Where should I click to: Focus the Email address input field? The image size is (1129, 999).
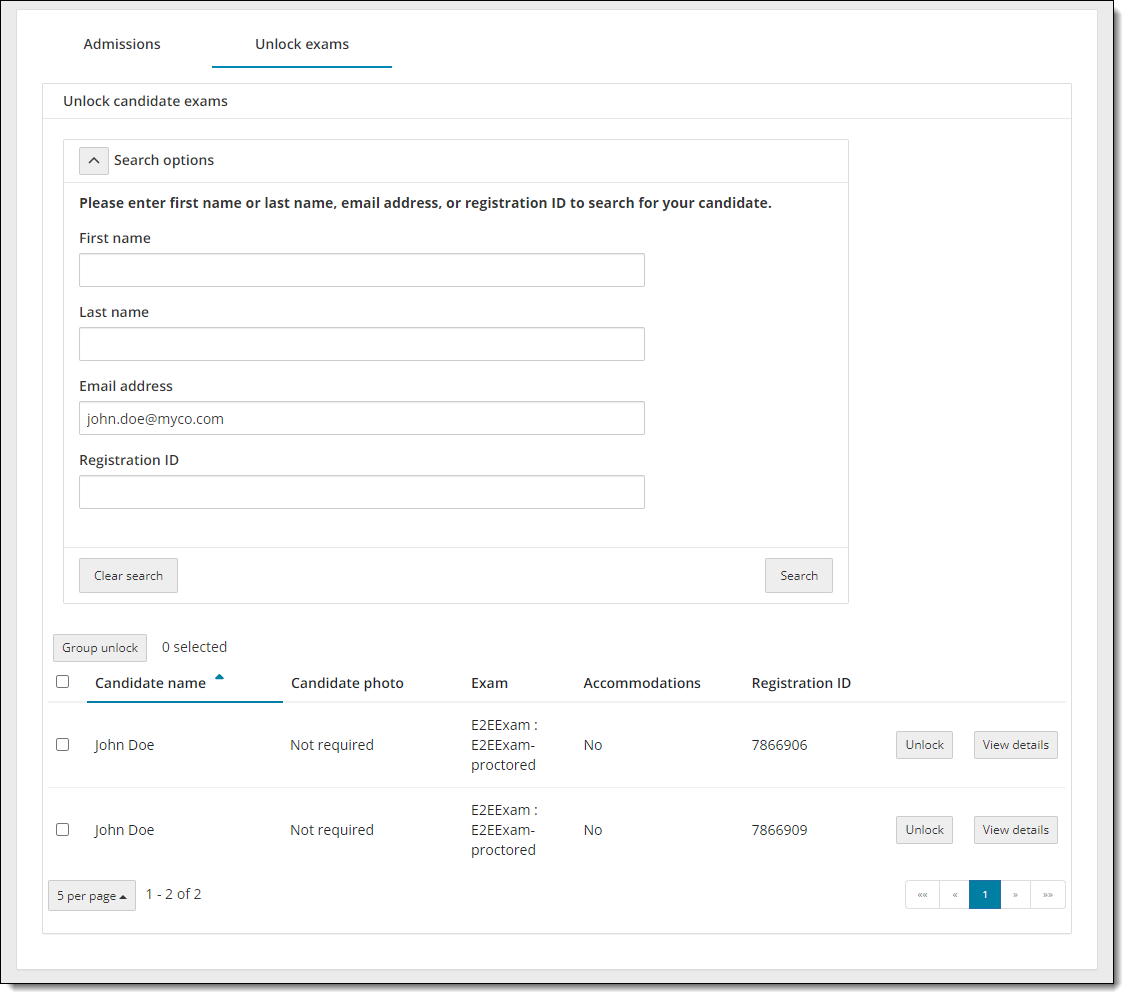(x=362, y=419)
